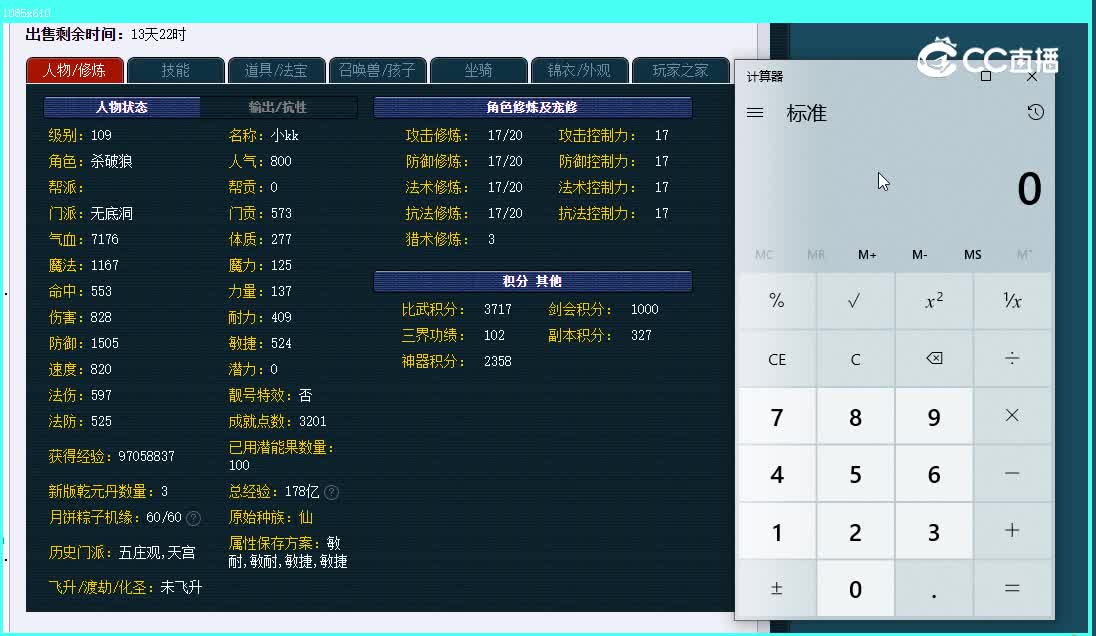Open calculator history panel

click(x=1033, y=112)
